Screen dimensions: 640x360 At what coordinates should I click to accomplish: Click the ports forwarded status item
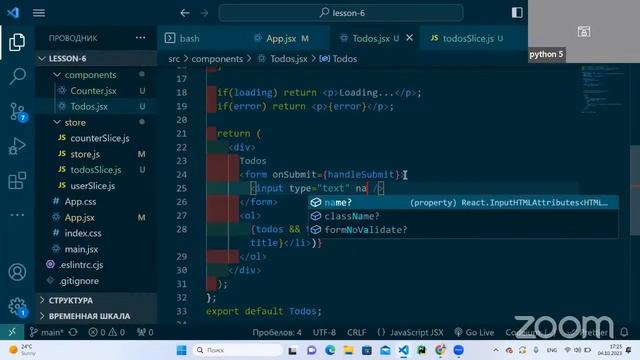pos(145,332)
